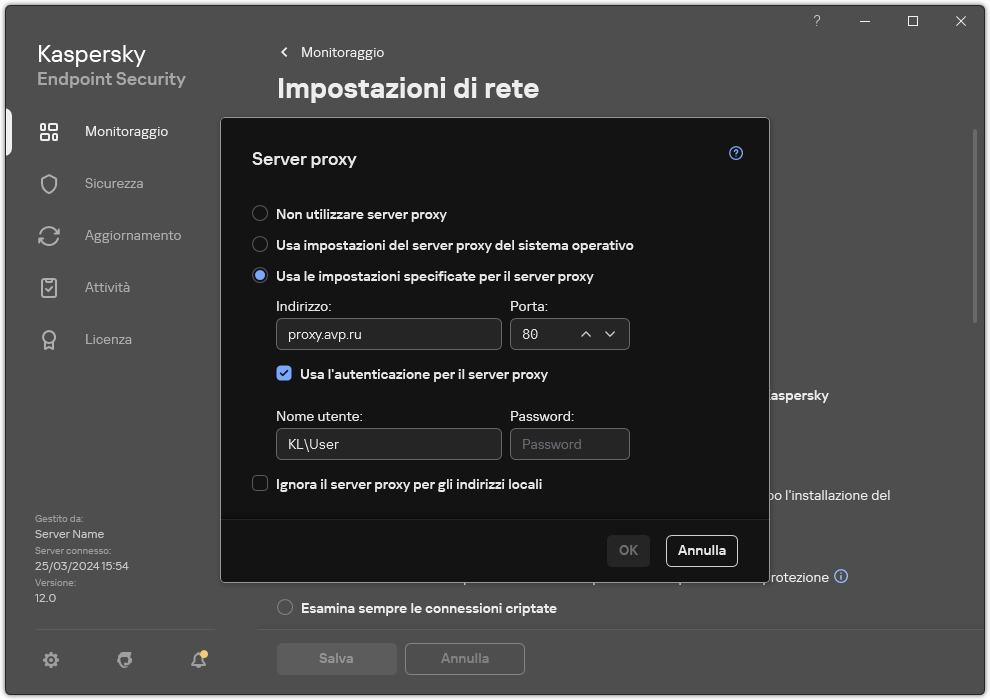This screenshot has width=990, height=700.
Task: Click Annulla in the proxy dialog
Action: (x=701, y=551)
